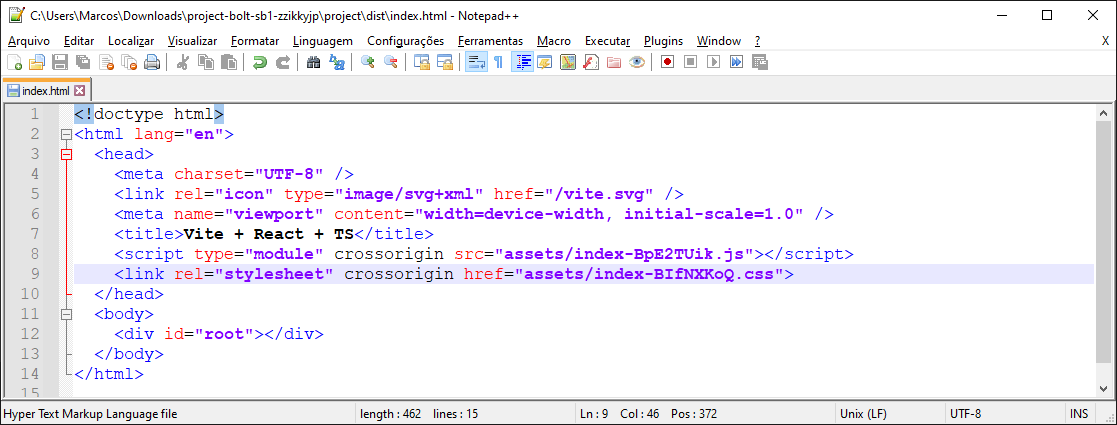This screenshot has height=425, width=1117.
Task: Click the INS insert mode indicator
Action: point(1079,414)
